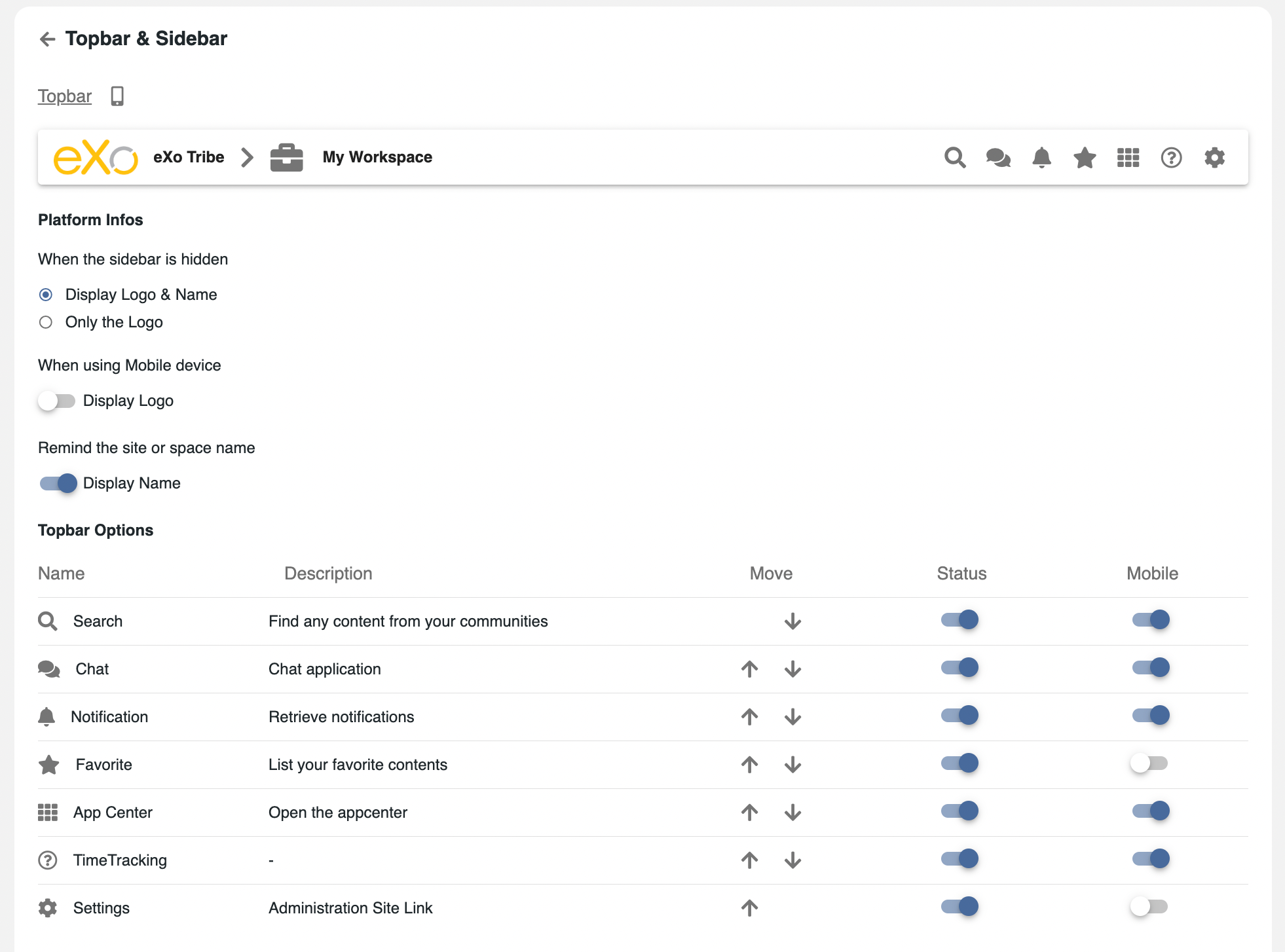
Task: Switch to the mobile device preview icon
Action: 117,96
